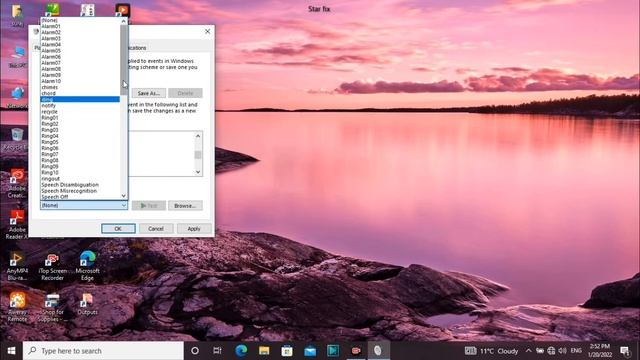The image size is (640, 360).
Task: Open the Recycle Bin desktop icon
Action: pos(17,139)
